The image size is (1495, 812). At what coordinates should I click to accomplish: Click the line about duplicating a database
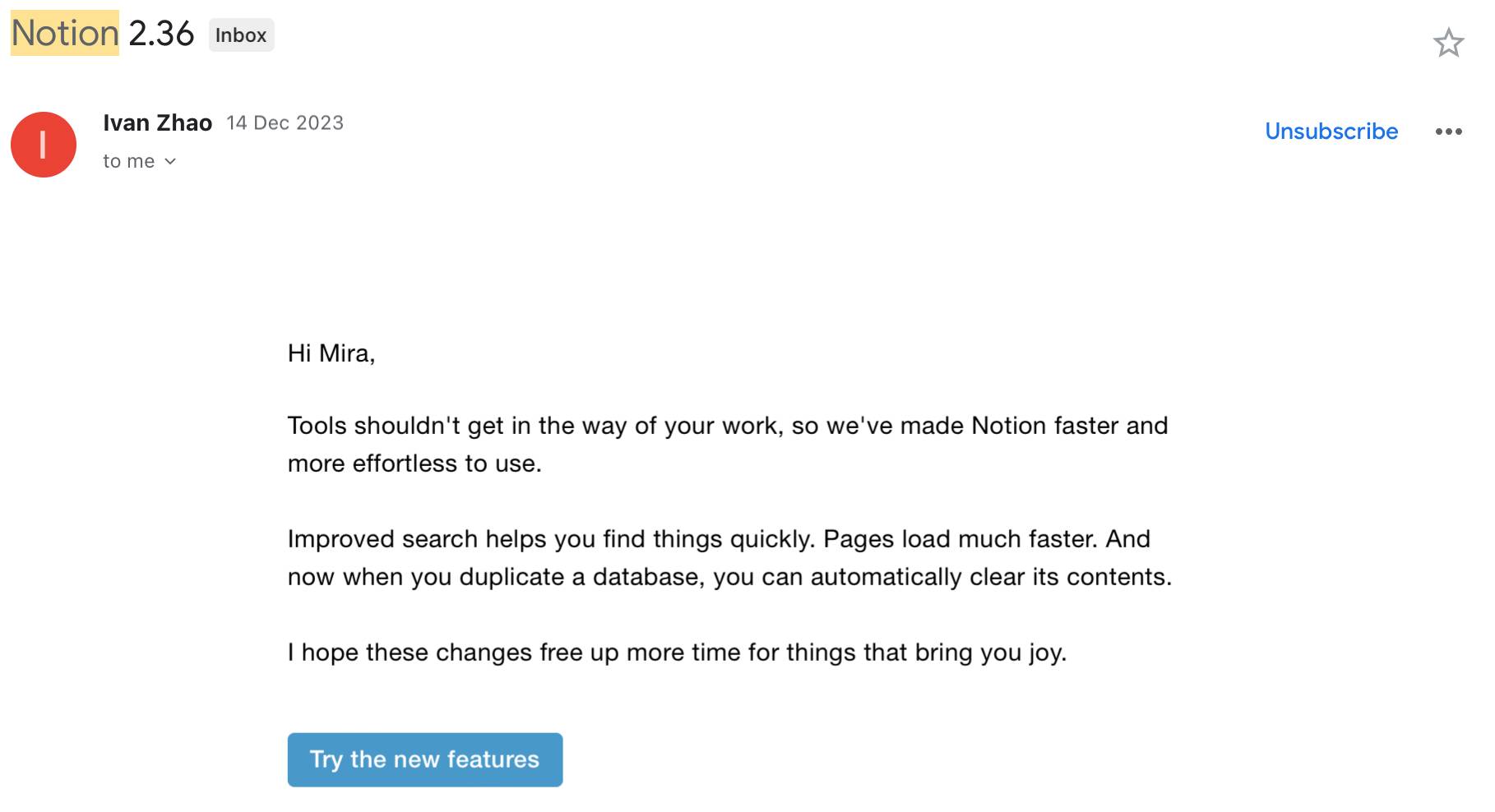(729, 577)
